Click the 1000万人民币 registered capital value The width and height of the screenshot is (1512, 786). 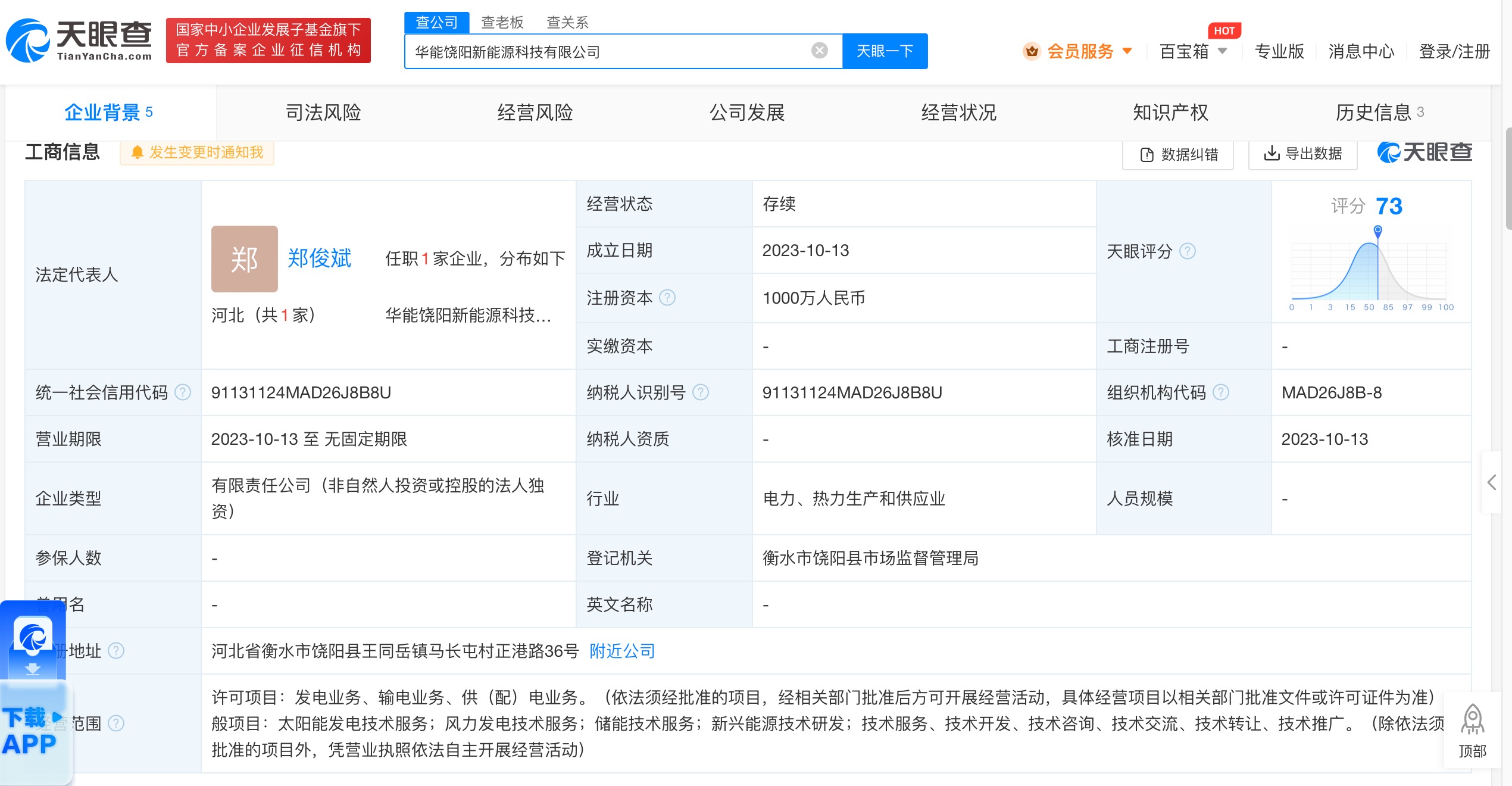[x=814, y=298]
